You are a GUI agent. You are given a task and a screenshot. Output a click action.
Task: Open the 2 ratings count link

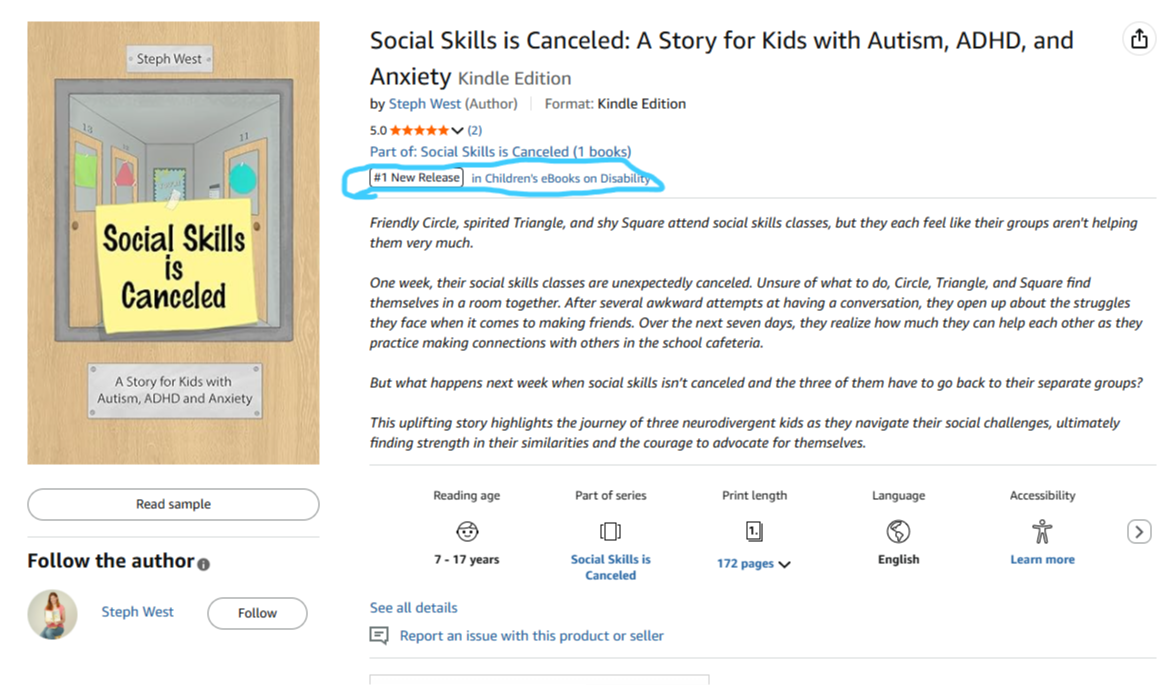pyautogui.click(x=474, y=130)
